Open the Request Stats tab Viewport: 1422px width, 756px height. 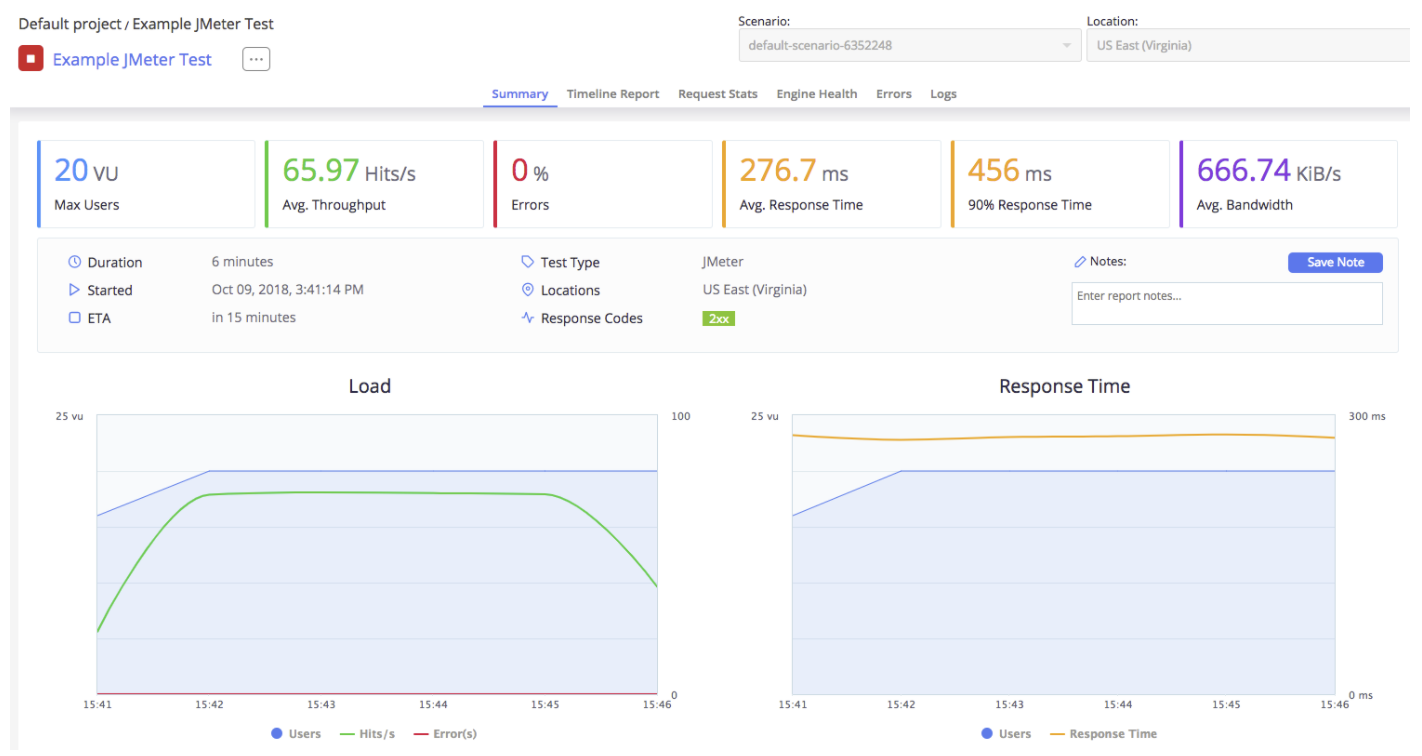coord(718,94)
